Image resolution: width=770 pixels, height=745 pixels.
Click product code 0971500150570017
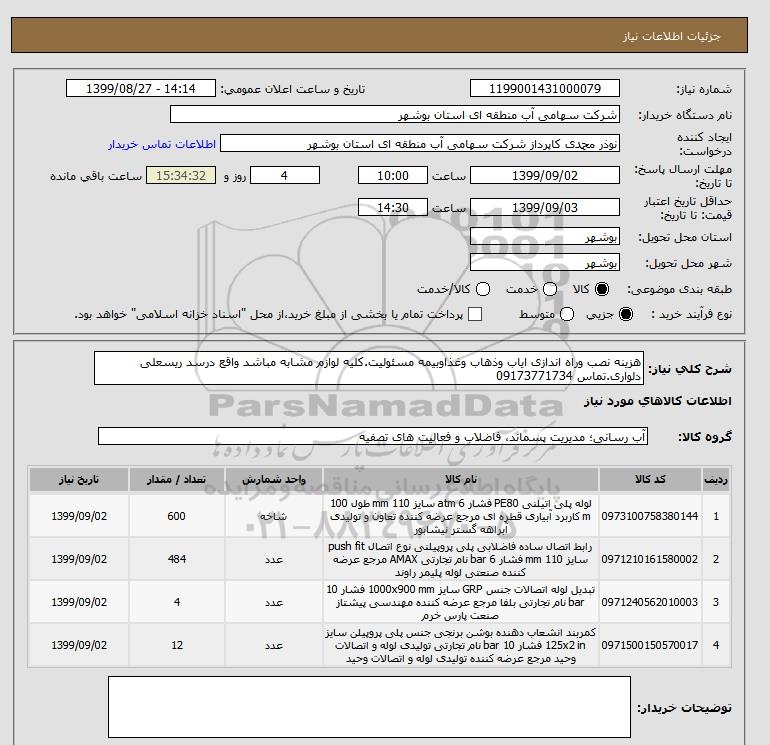coord(650,645)
